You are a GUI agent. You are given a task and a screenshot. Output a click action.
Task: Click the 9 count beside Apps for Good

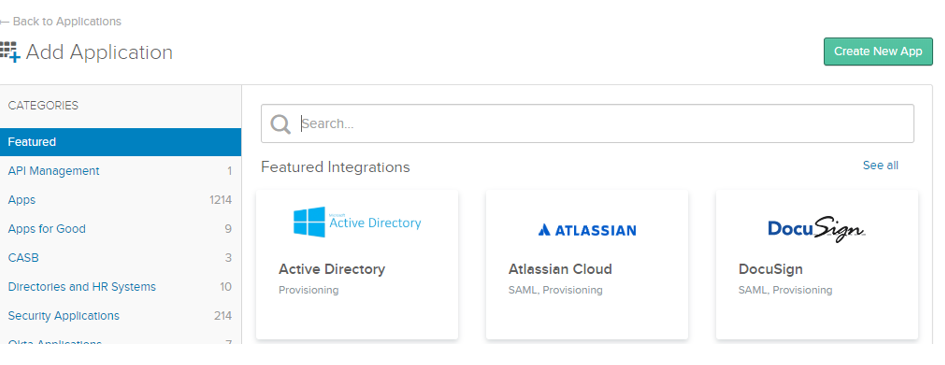click(228, 229)
